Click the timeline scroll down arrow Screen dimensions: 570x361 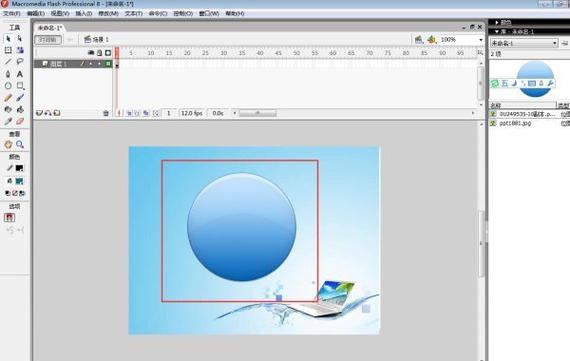tap(481, 104)
